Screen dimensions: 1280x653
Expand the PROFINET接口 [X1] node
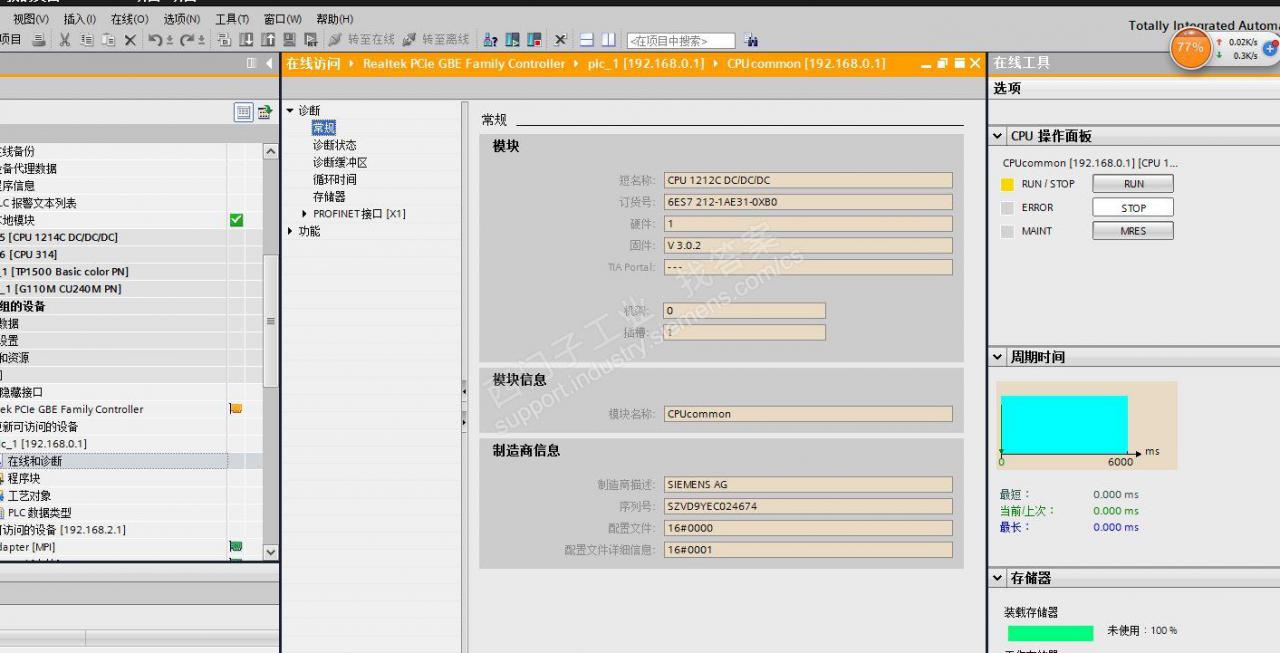[304, 213]
